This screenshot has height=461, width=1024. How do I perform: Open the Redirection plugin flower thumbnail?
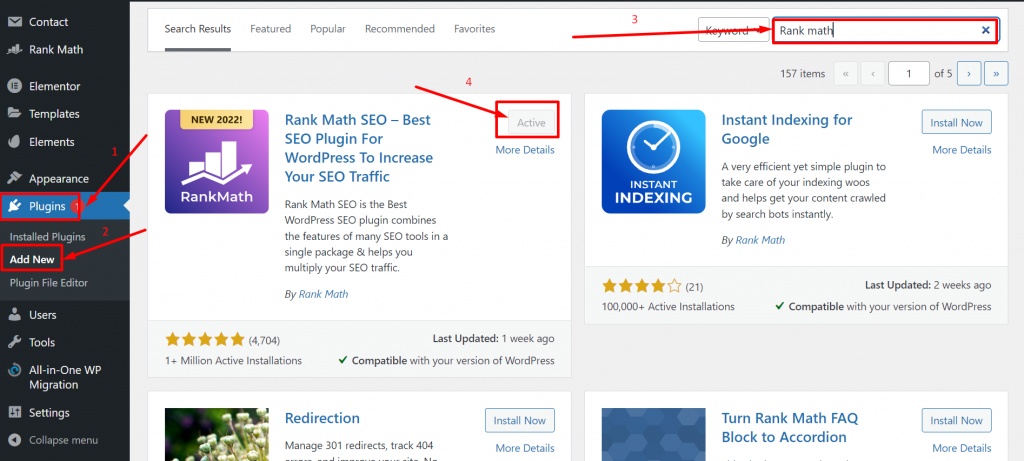pyautogui.click(x=217, y=434)
